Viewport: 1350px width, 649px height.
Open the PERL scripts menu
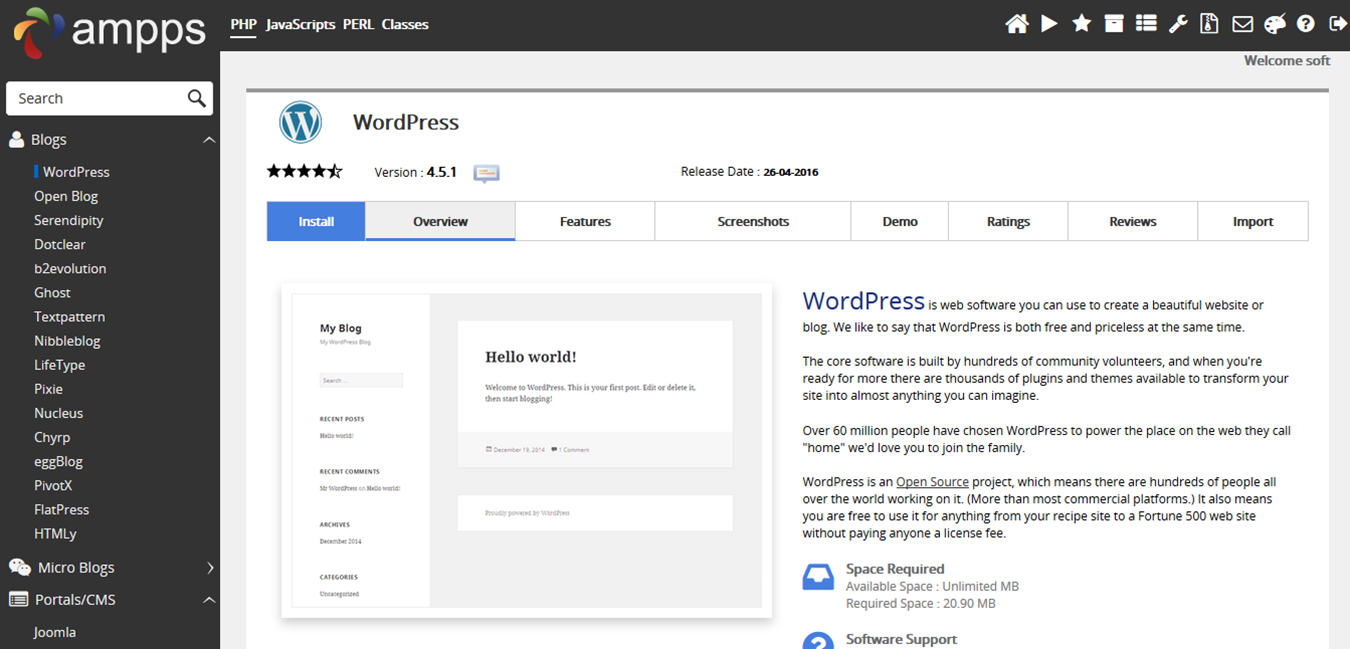coord(358,24)
